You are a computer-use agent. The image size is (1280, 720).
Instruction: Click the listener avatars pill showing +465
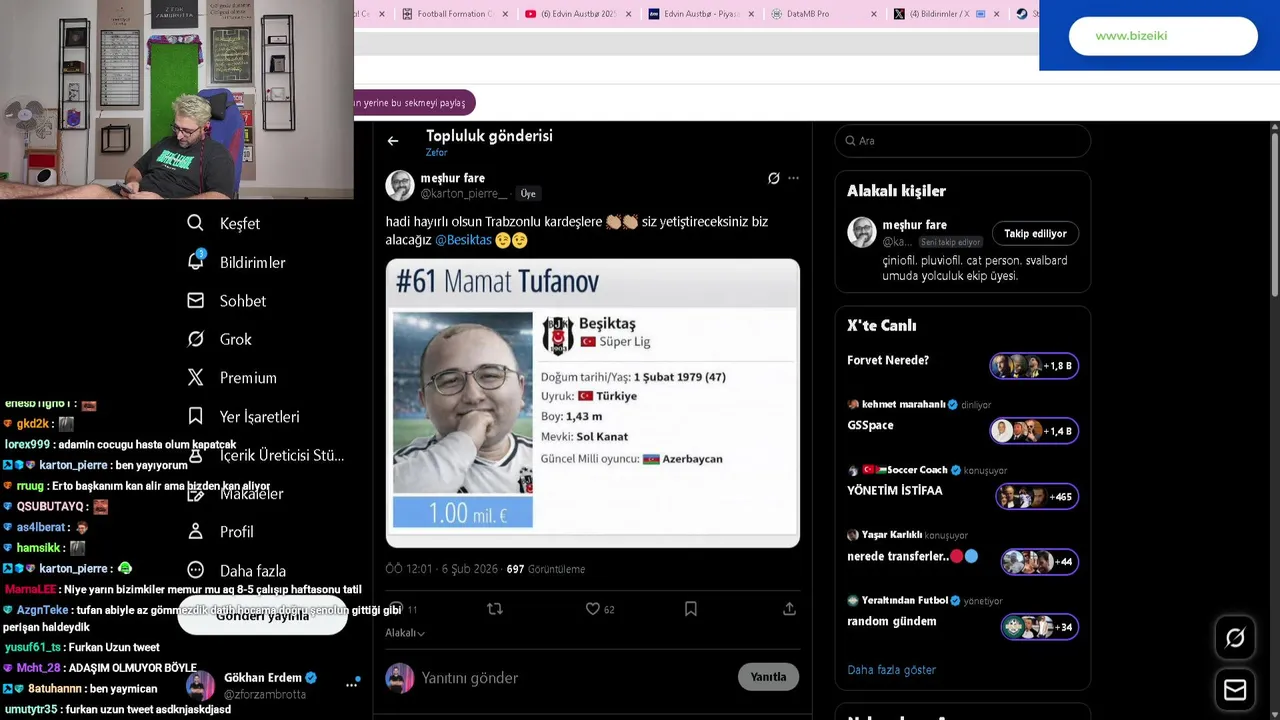pyautogui.click(x=1037, y=496)
